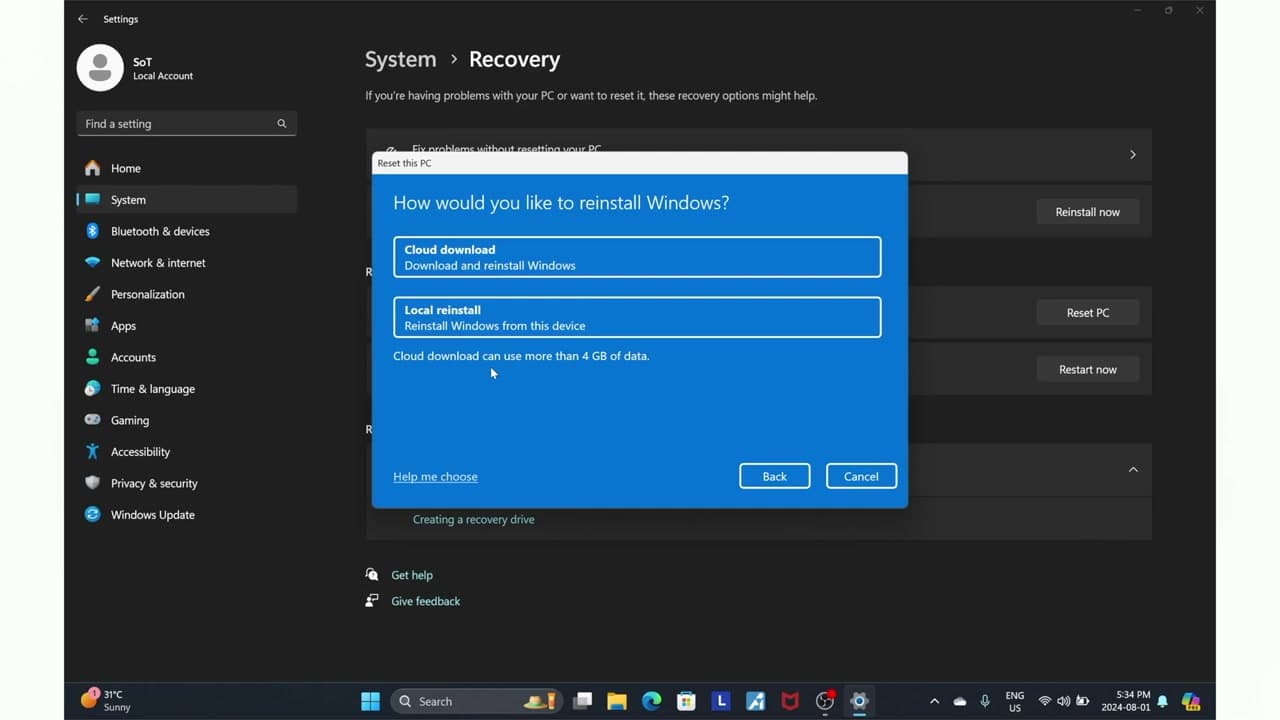The height and width of the screenshot is (720, 1280).
Task: Click the Privacy shield icon
Action: click(93, 483)
